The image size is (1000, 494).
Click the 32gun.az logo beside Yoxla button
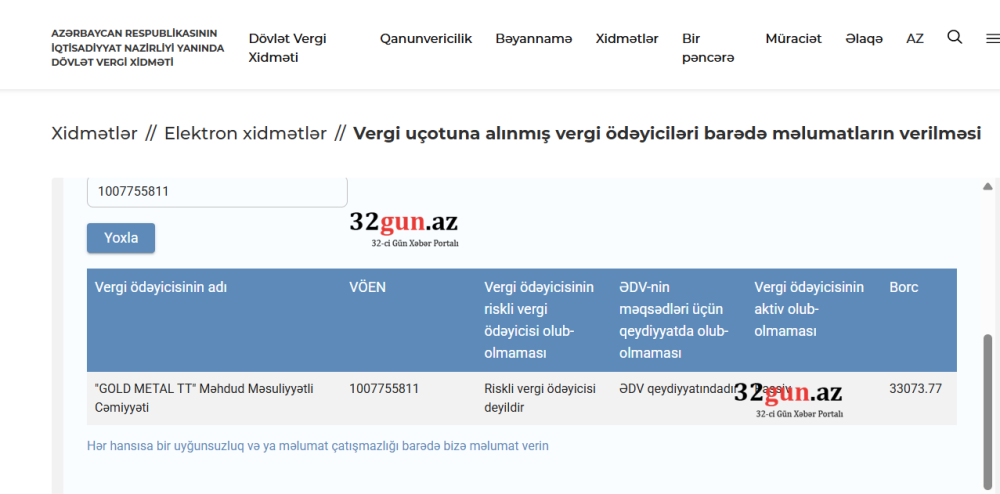point(403,228)
